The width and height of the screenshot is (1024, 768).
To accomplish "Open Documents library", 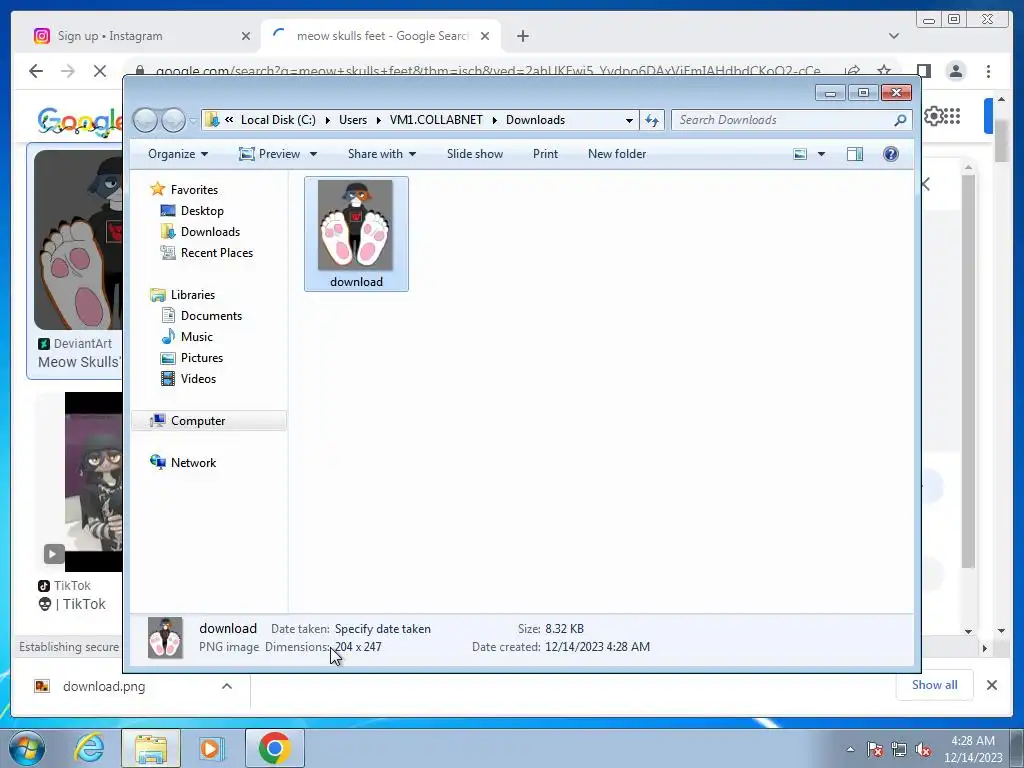I will coord(211,315).
